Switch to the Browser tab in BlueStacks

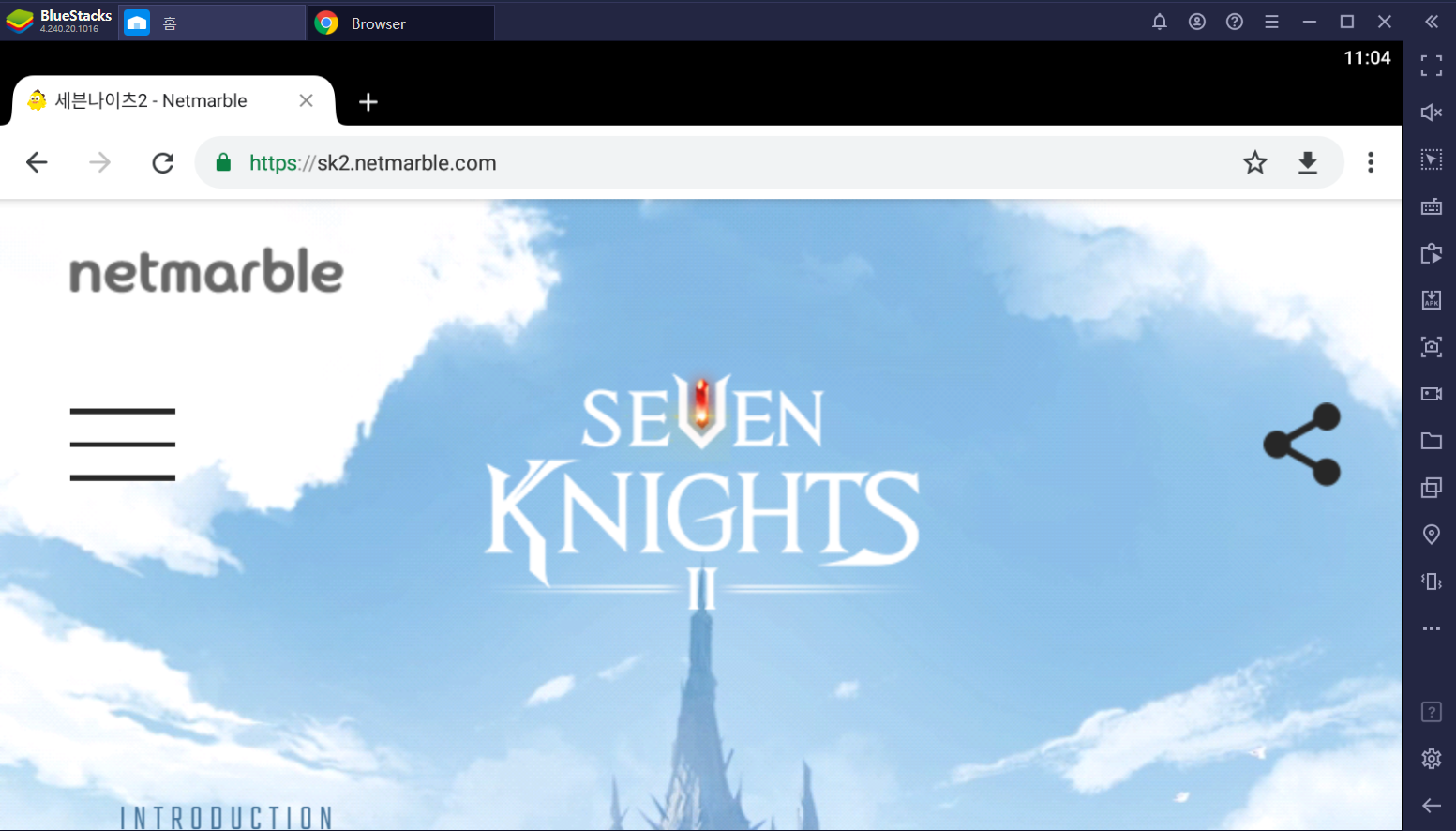pos(400,23)
